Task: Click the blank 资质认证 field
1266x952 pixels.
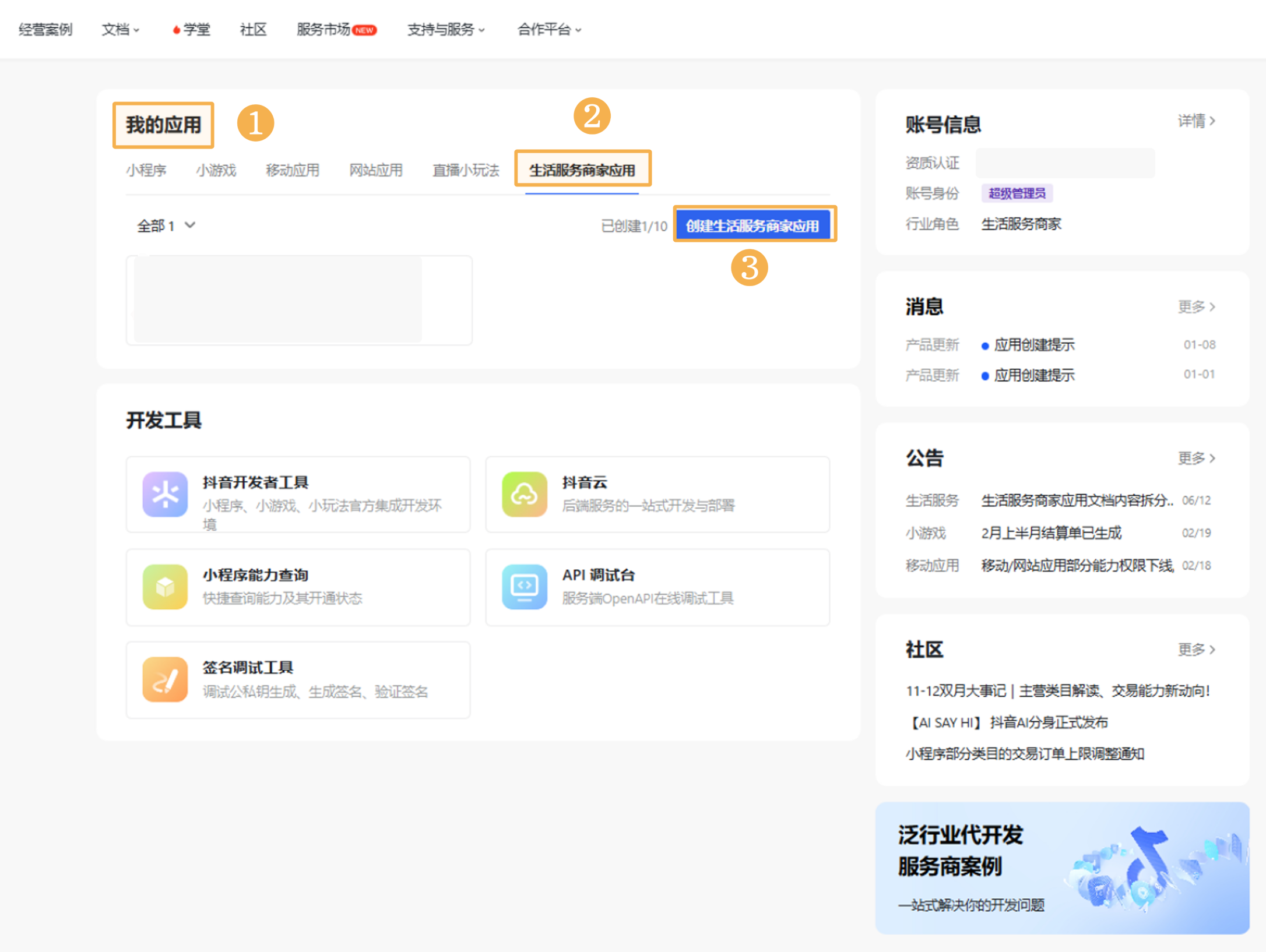Action: tap(1065, 163)
